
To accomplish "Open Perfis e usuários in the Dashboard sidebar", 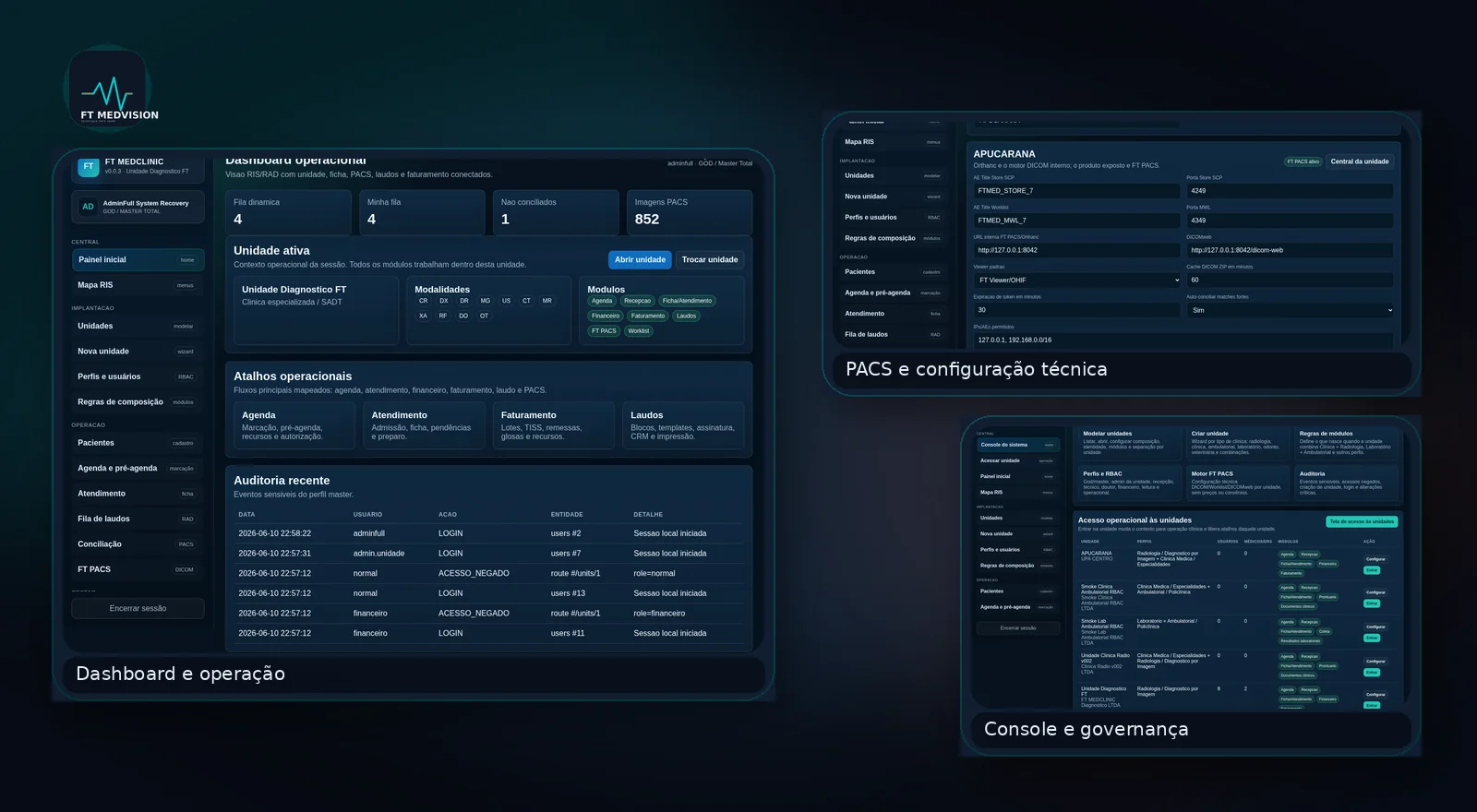I will [x=138, y=376].
